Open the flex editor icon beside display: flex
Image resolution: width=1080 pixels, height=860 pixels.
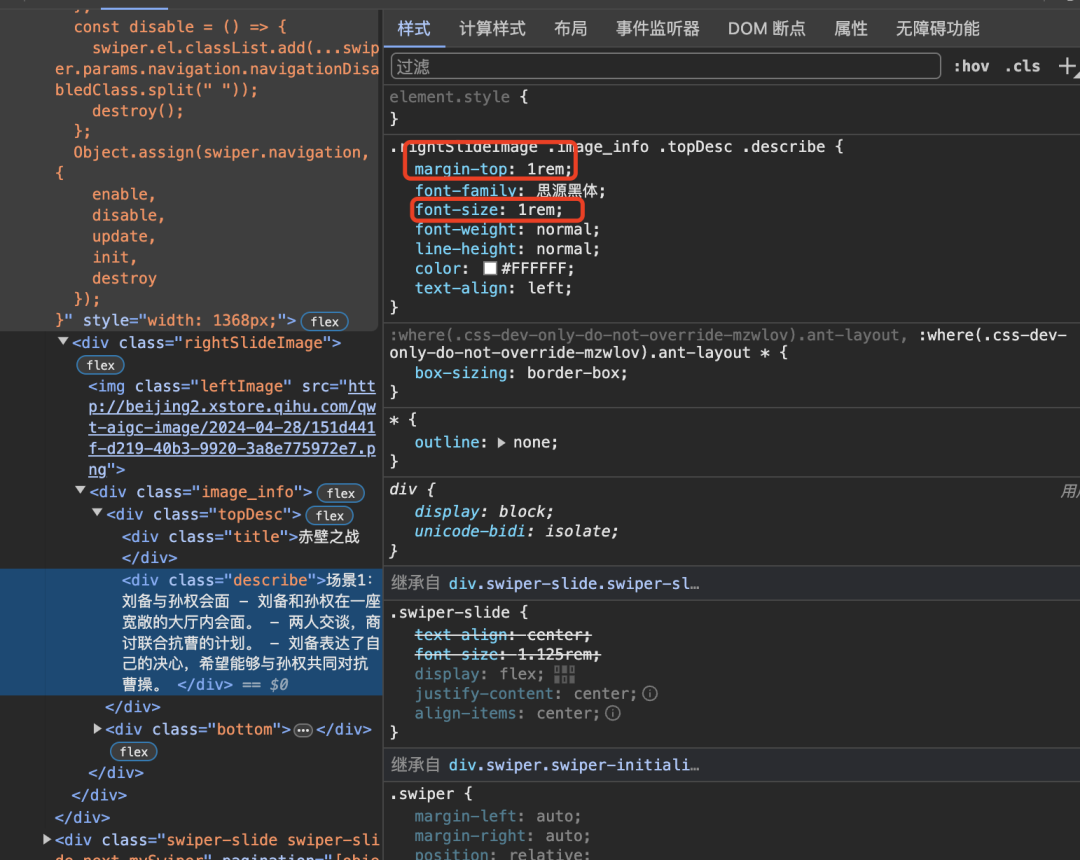click(564, 673)
